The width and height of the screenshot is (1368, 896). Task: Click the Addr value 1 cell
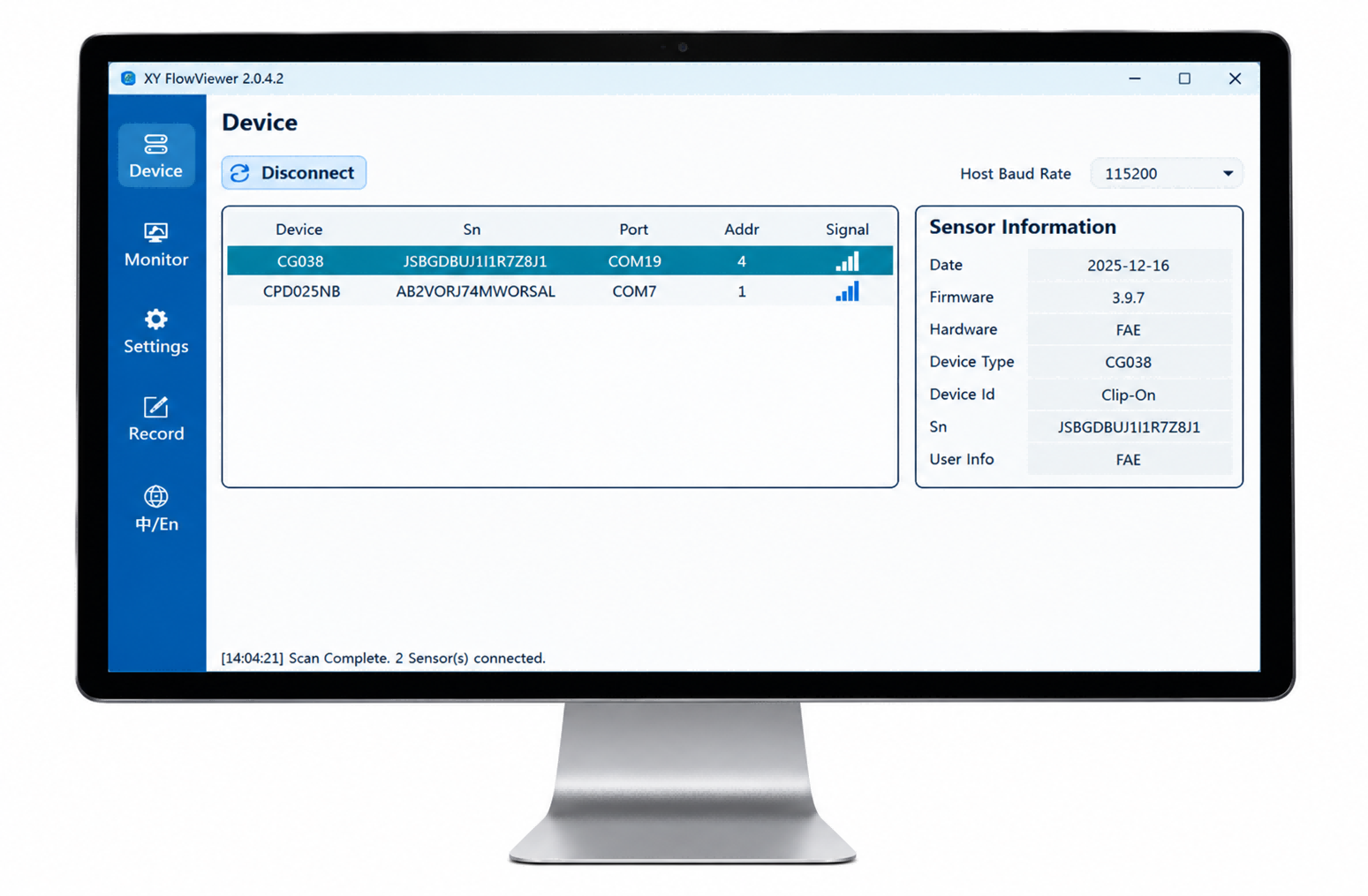pyautogui.click(x=742, y=291)
